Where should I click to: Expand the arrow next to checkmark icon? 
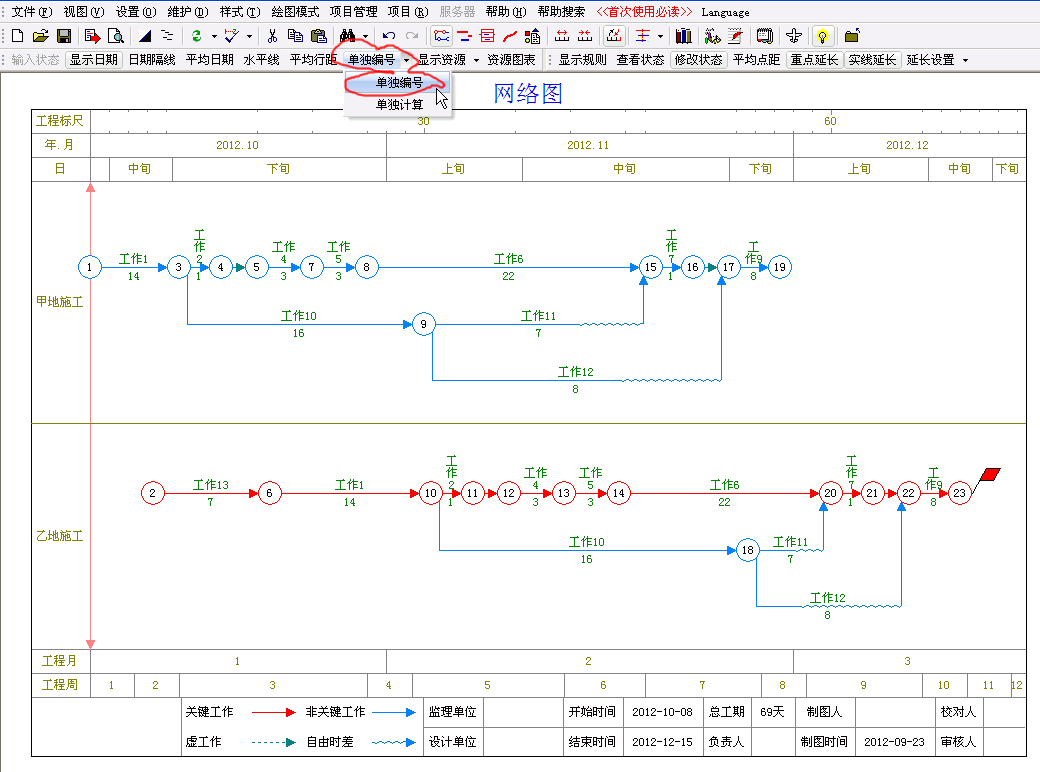pyautogui.click(x=249, y=36)
